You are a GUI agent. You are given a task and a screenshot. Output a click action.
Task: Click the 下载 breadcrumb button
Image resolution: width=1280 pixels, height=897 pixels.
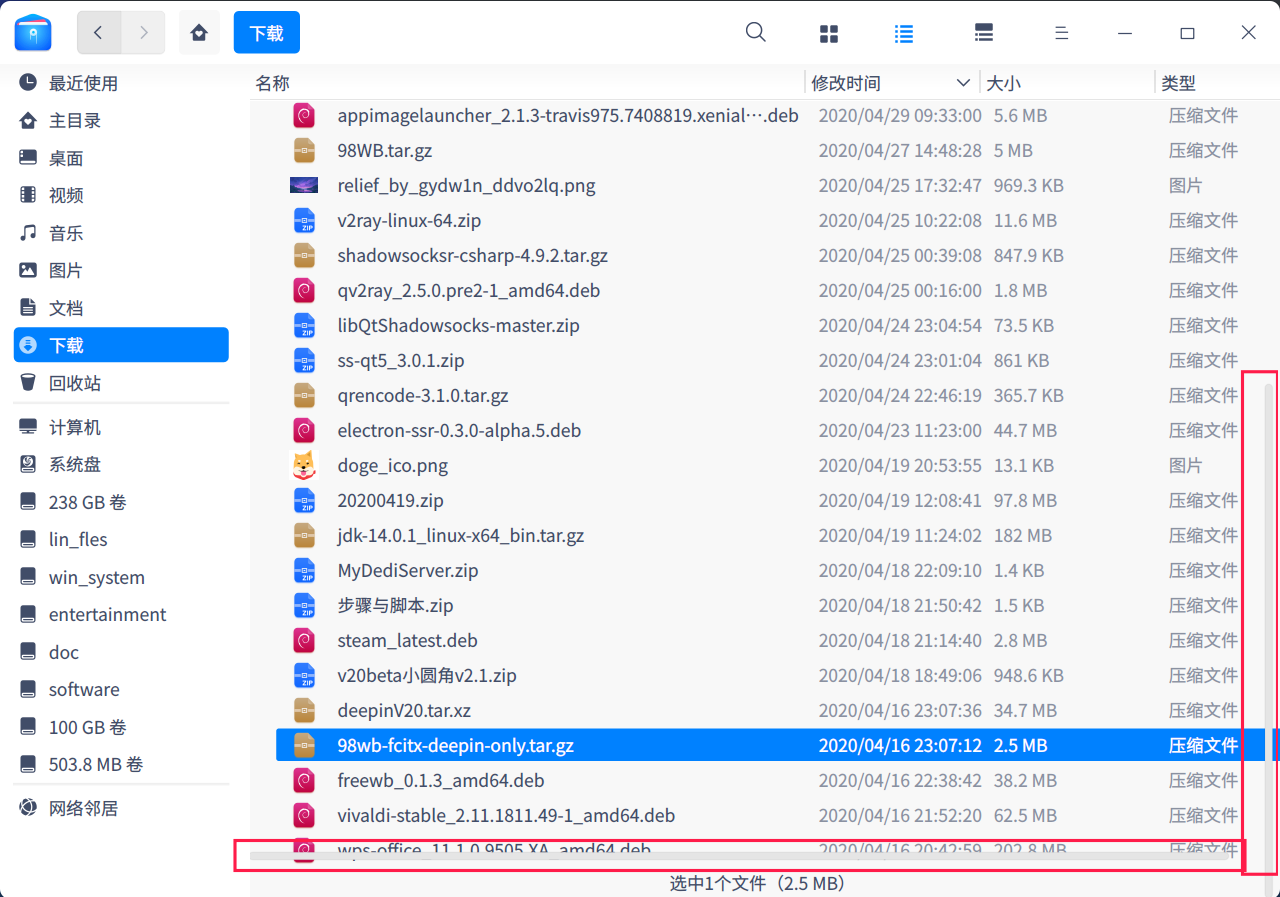pos(267,33)
